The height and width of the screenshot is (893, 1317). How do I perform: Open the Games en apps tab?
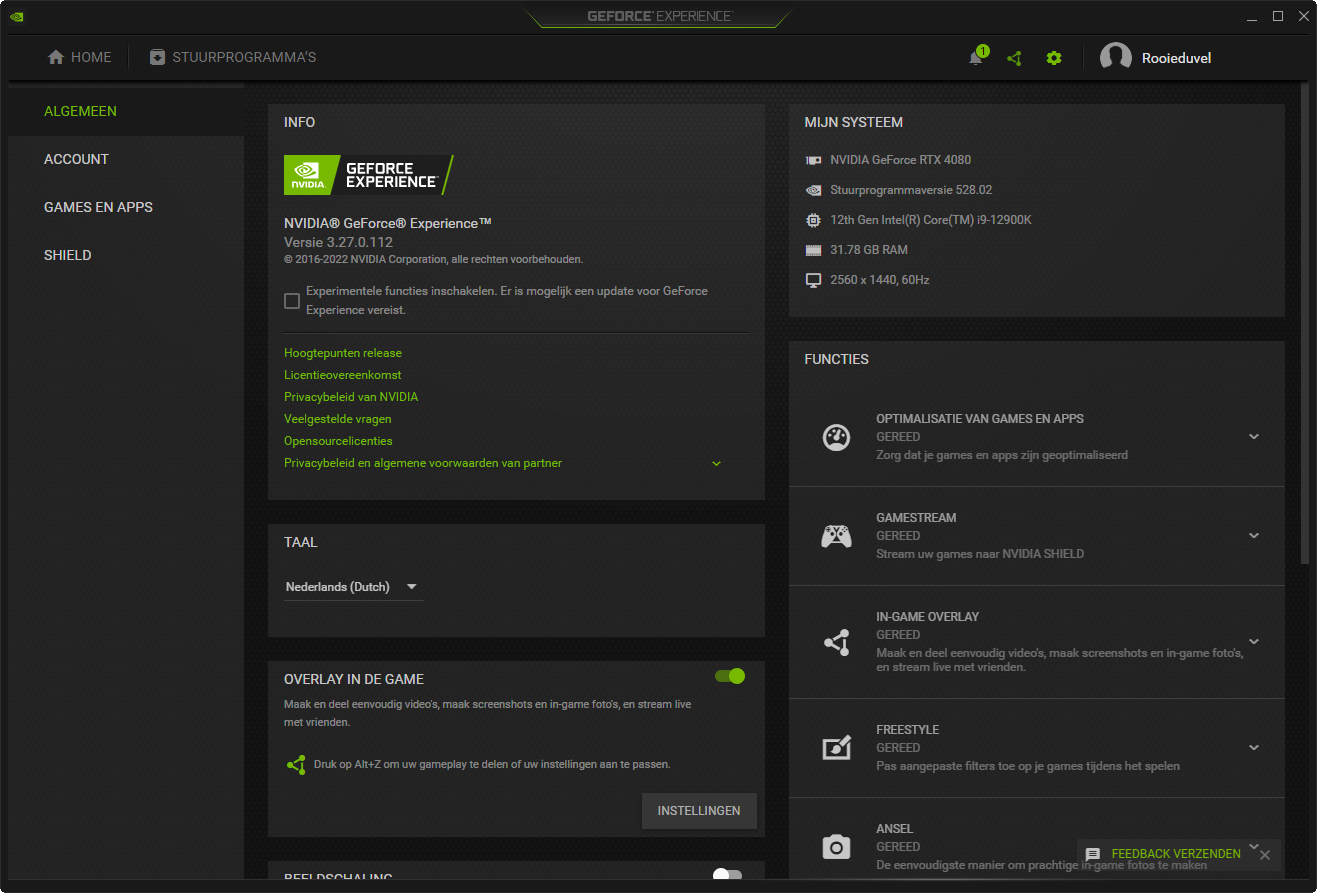[x=126, y=207]
